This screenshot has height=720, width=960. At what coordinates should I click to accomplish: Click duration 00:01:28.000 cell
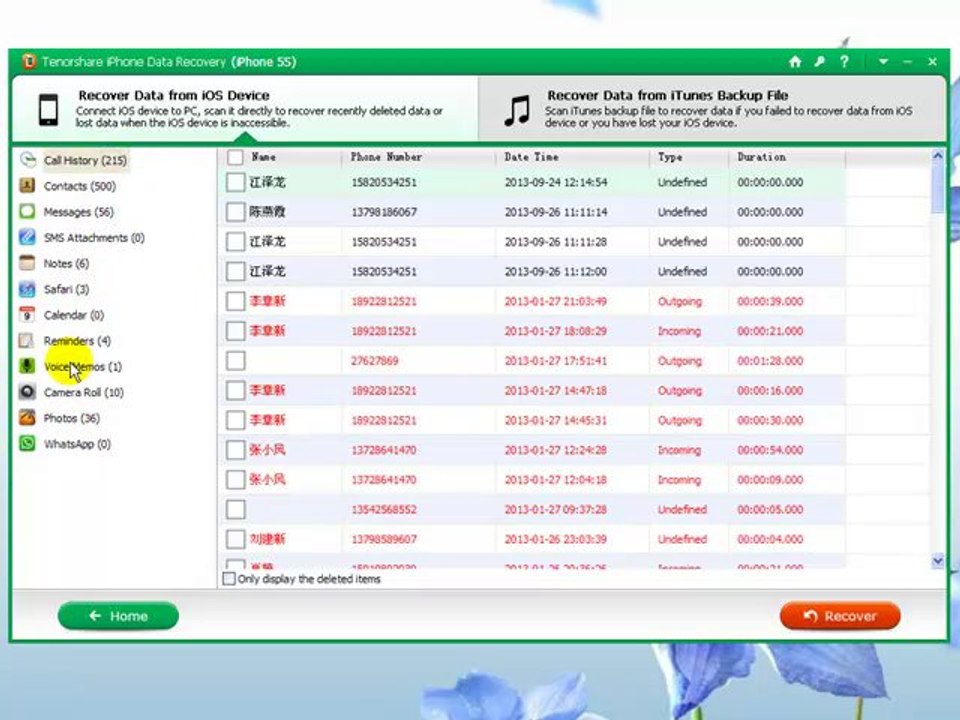coord(770,361)
